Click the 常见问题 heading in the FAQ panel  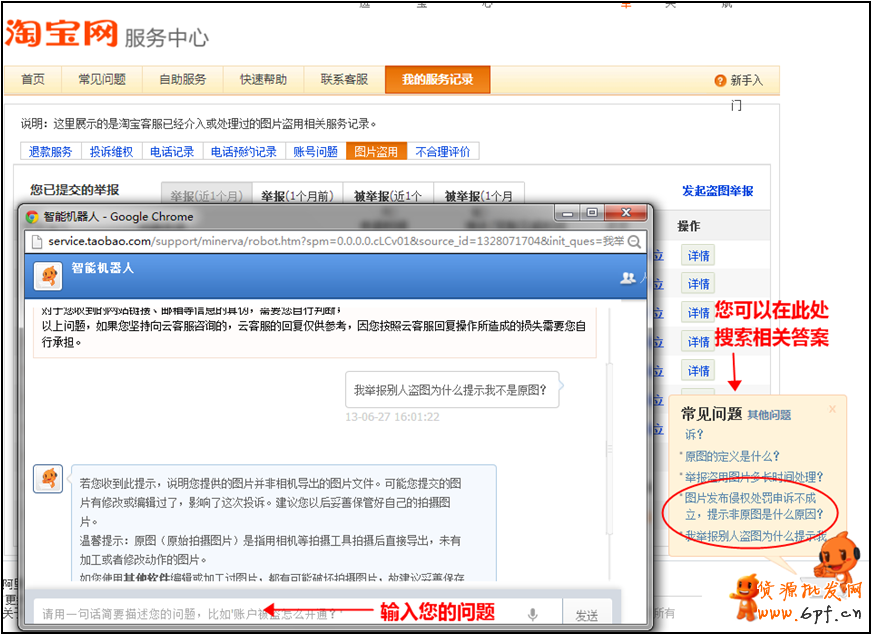712,414
